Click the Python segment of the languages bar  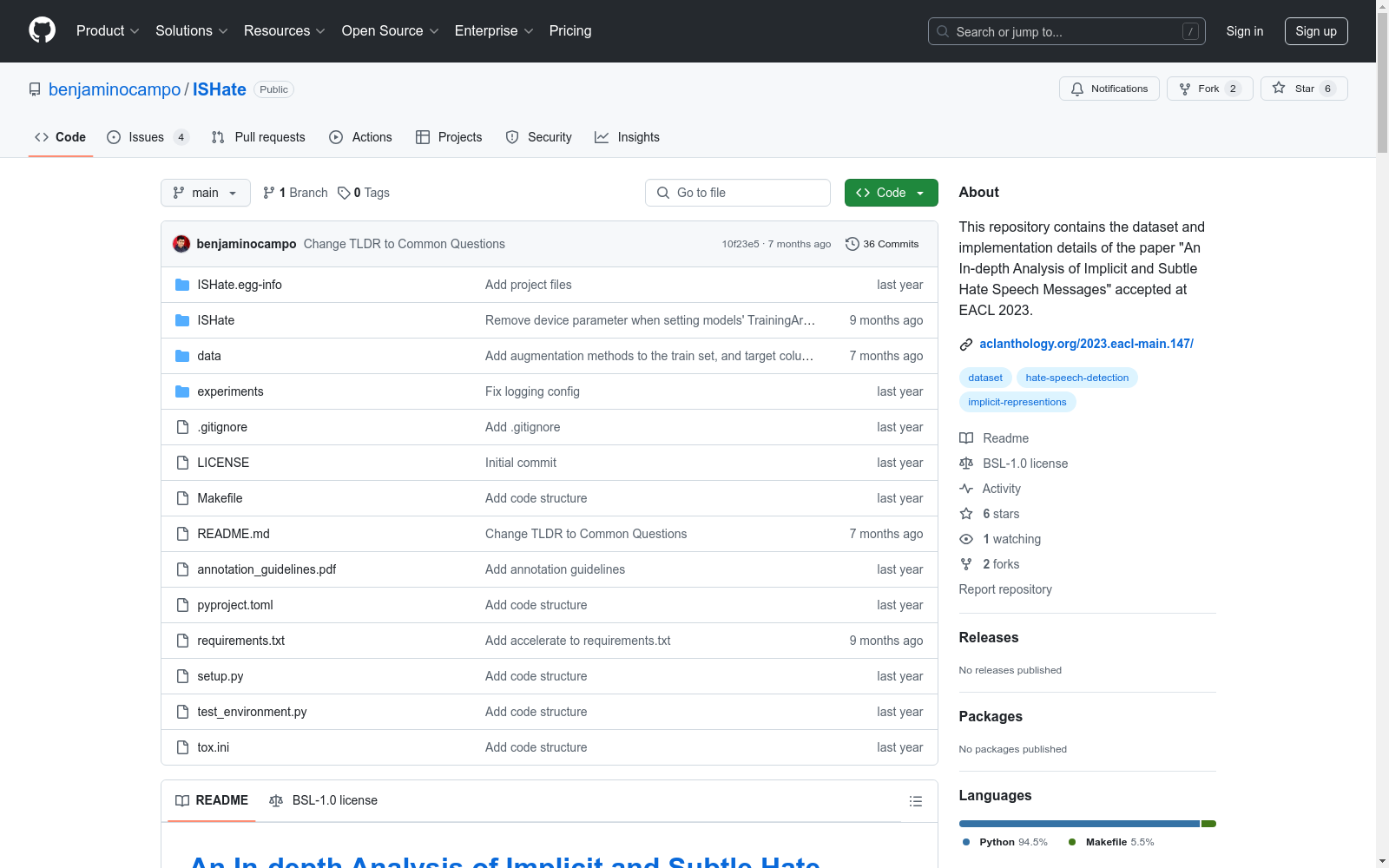1079,824
